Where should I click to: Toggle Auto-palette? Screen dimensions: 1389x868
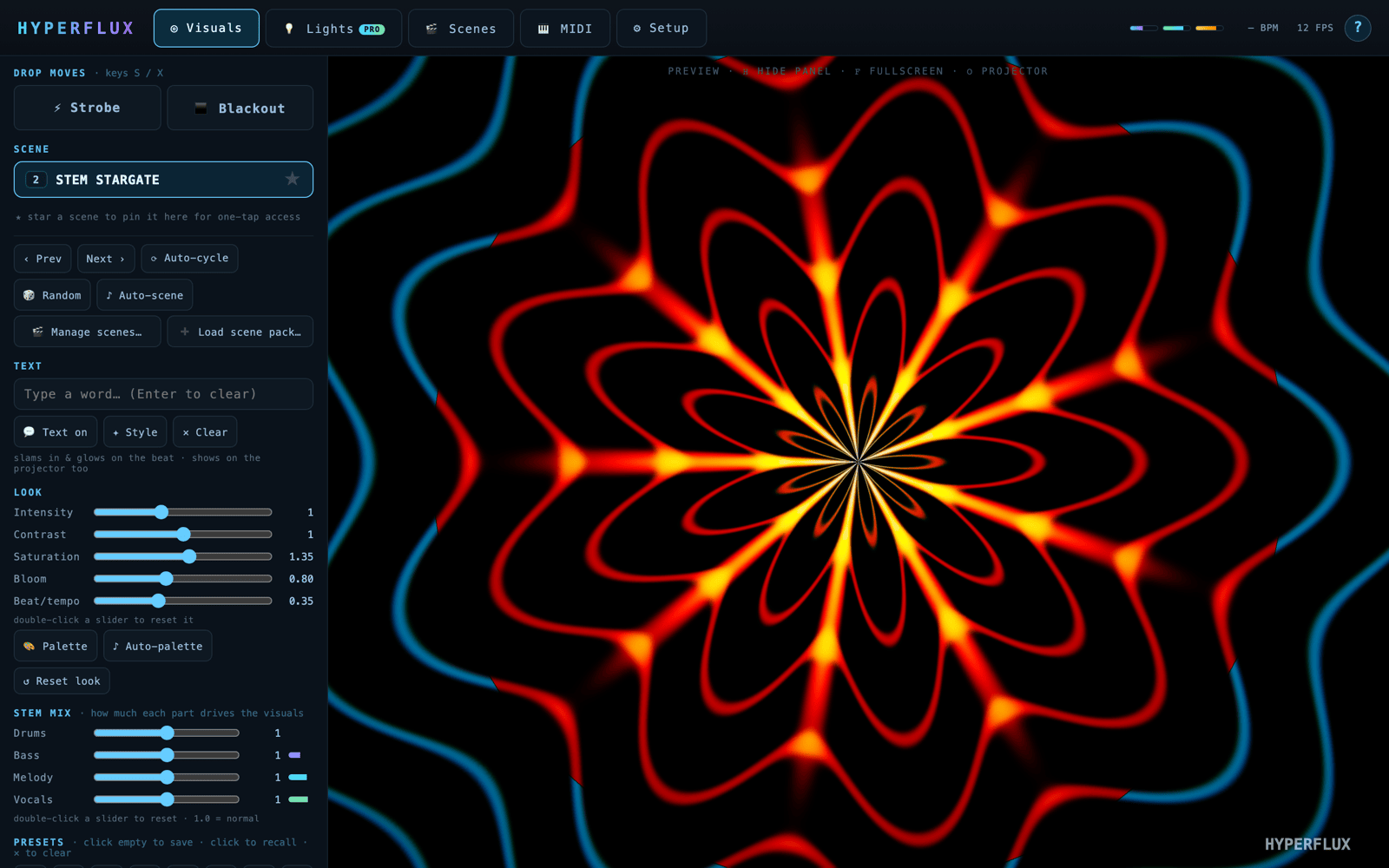click(158, 646)
